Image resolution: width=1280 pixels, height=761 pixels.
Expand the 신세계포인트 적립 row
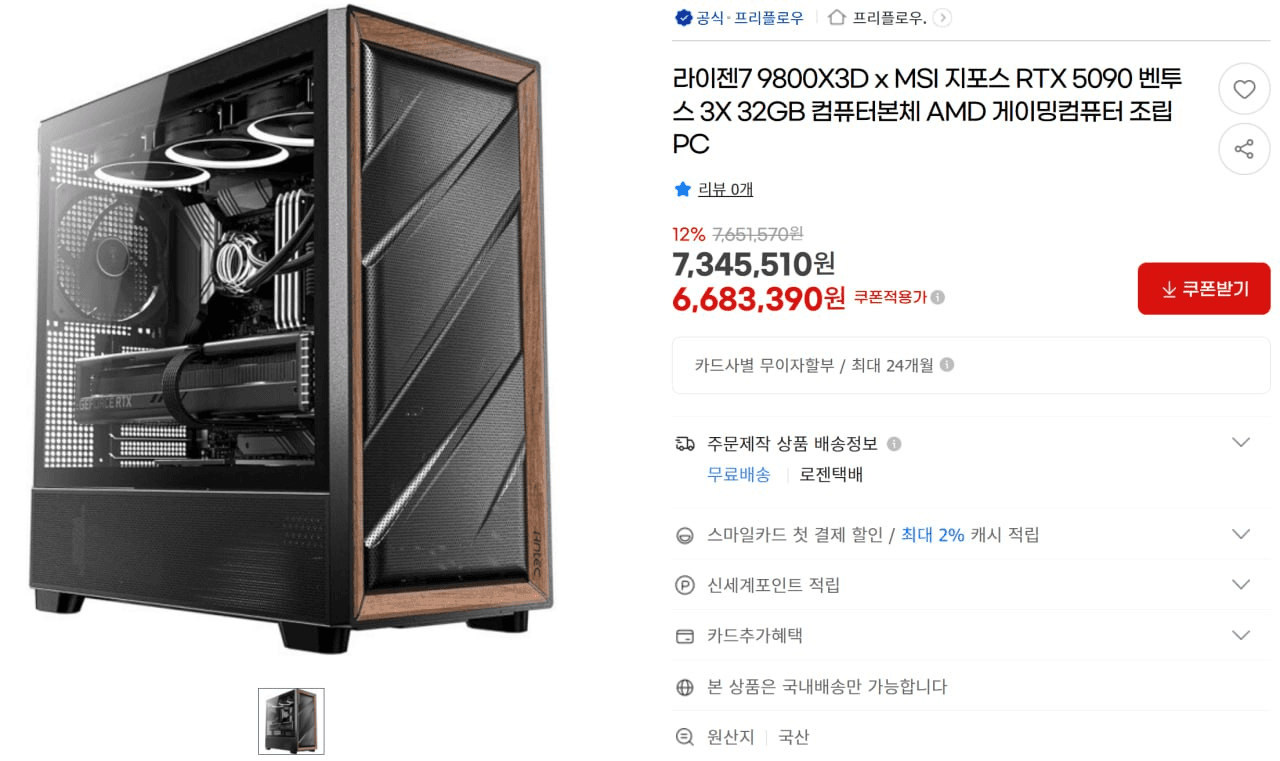1241,585
